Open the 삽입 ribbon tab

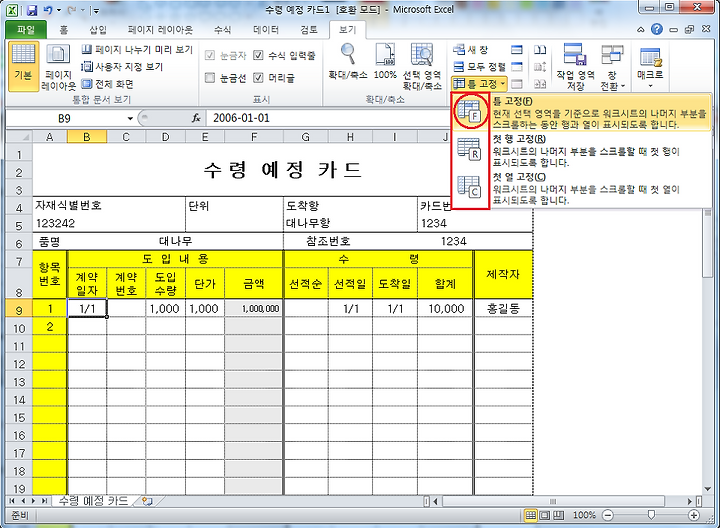coord(98,30)
